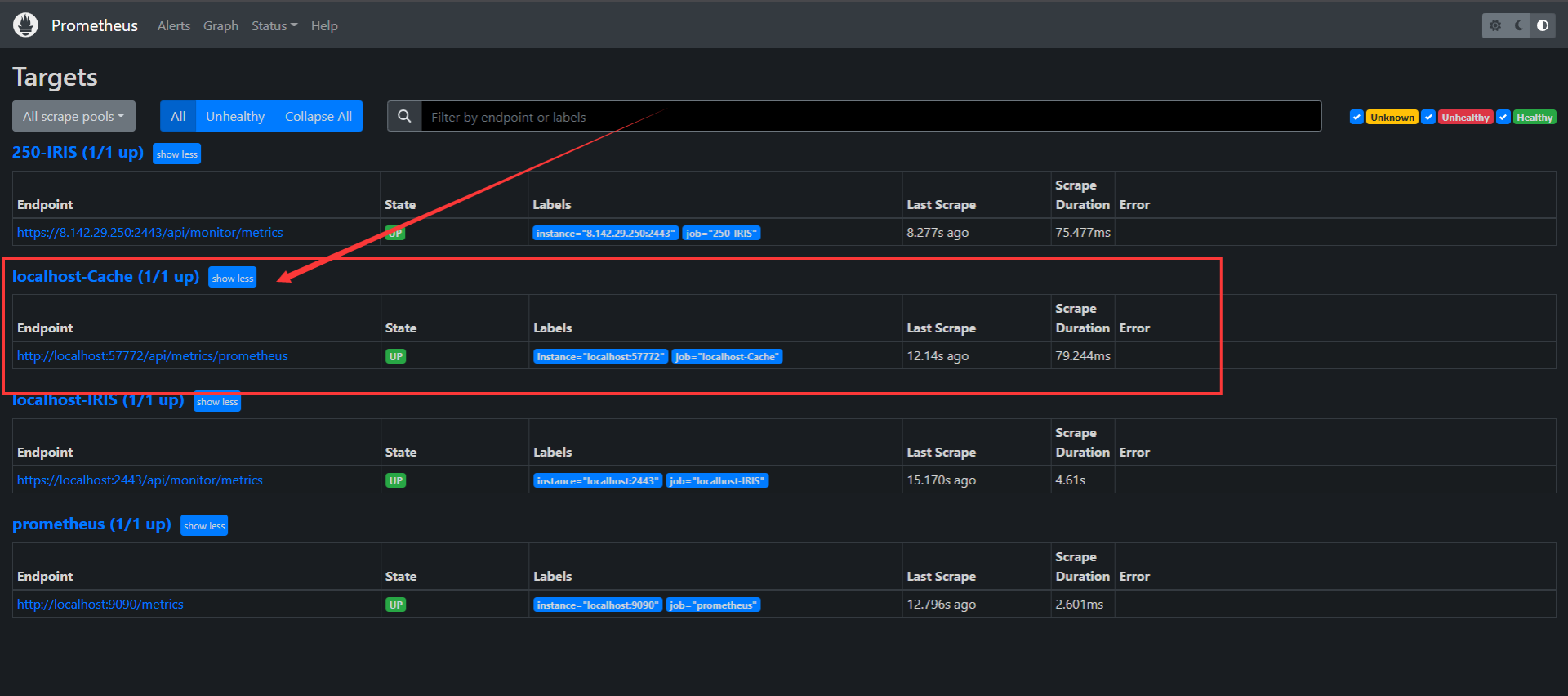Screen dimensions: 1568x696
Task: Select browser-preferred half-circle theme icon
Action: click(x=1542, y=25)
